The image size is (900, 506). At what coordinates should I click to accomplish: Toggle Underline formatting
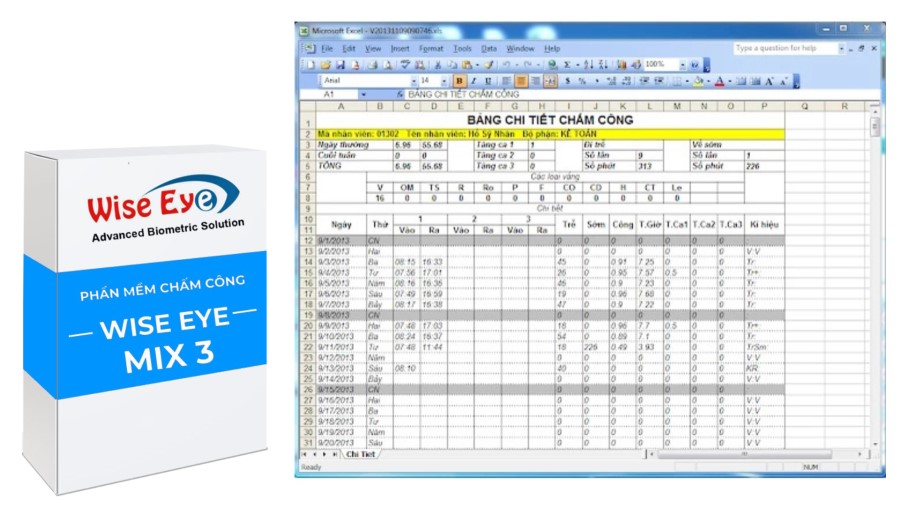pyautogui.click(x=488, y=81)
